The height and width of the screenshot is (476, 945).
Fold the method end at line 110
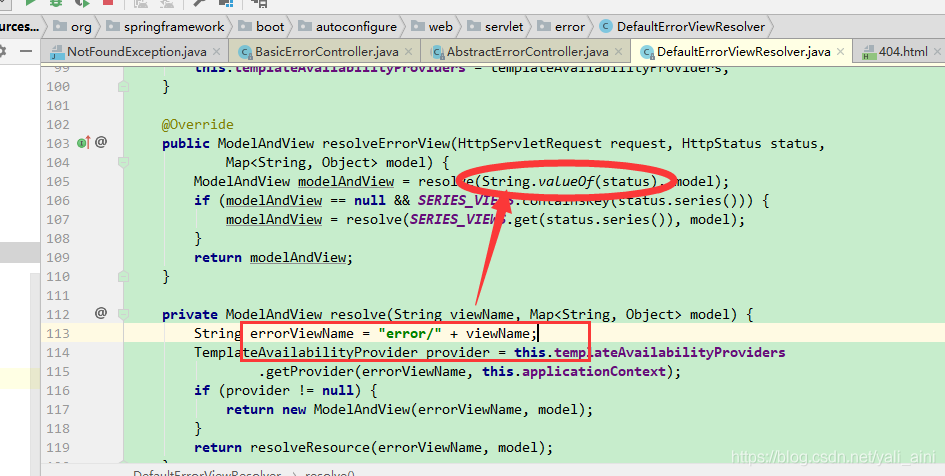[123, 277]
